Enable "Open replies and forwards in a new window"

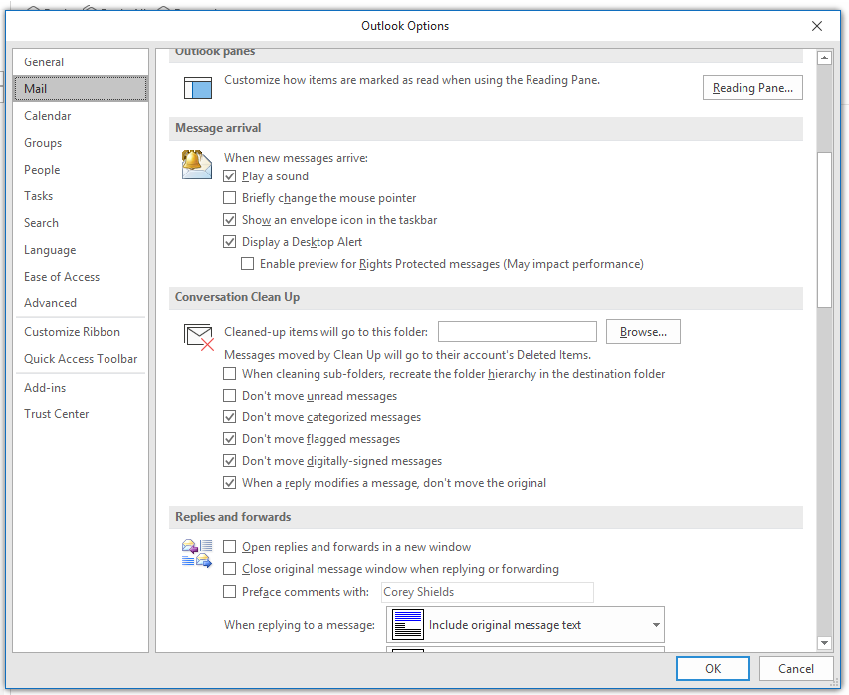pyautogui.click(x=230, y=547)
